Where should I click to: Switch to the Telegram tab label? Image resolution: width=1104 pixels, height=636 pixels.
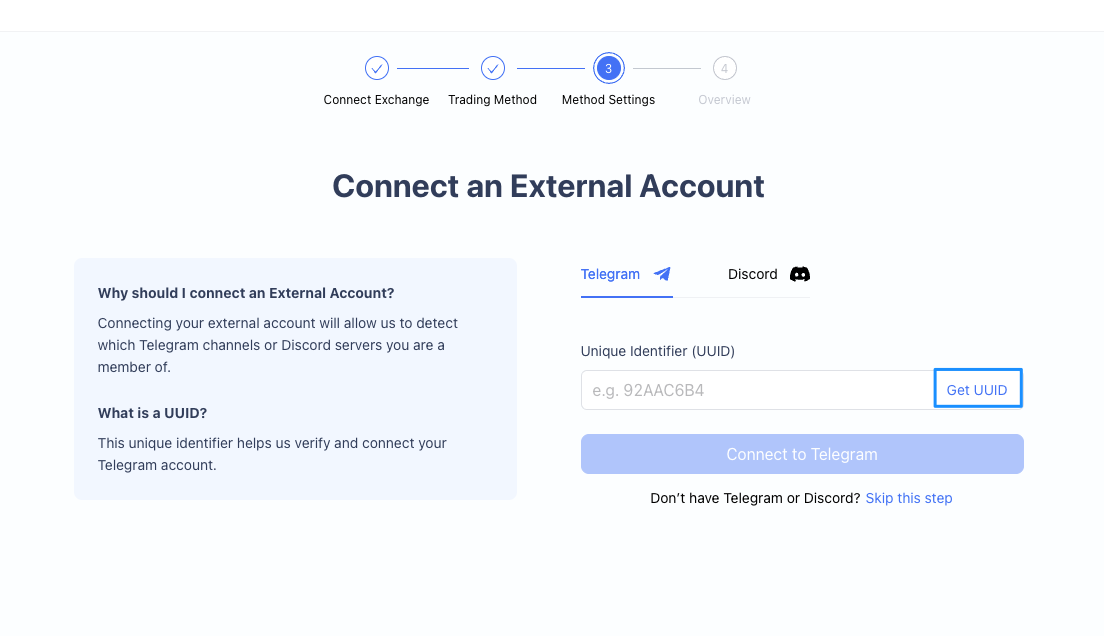click(x=610, y=274)
